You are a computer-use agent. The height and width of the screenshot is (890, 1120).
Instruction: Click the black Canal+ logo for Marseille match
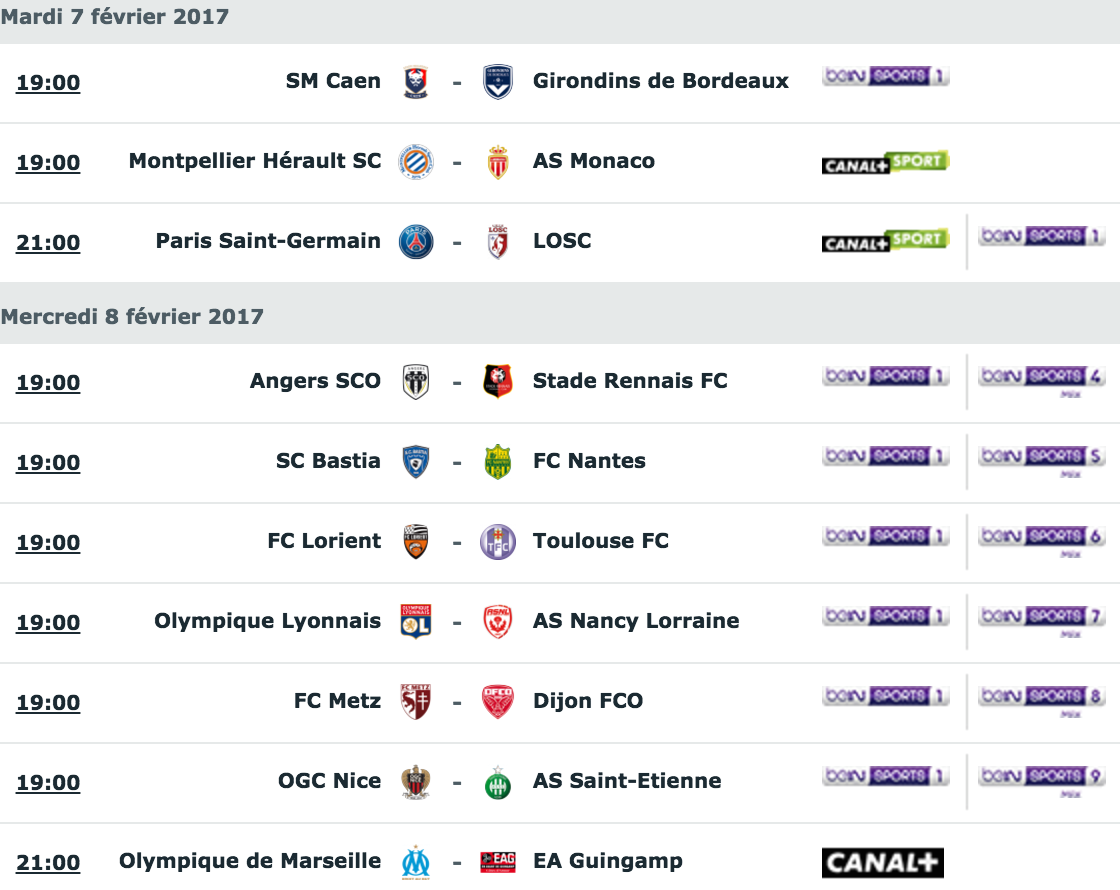coord(883,863)
